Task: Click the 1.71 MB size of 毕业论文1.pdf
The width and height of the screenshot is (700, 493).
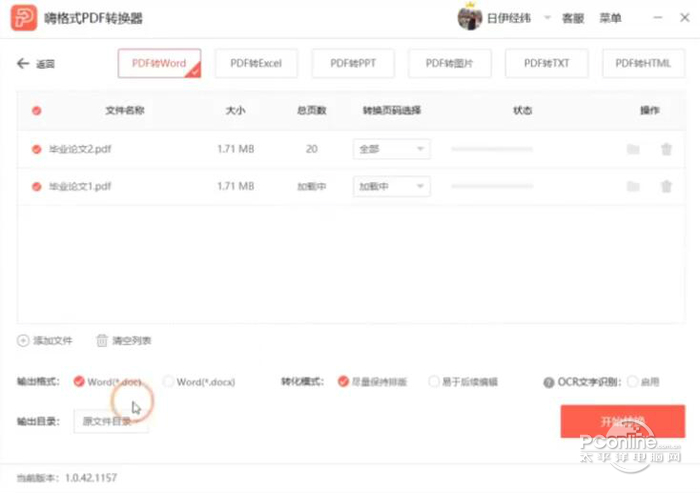Action: [236, 186]
